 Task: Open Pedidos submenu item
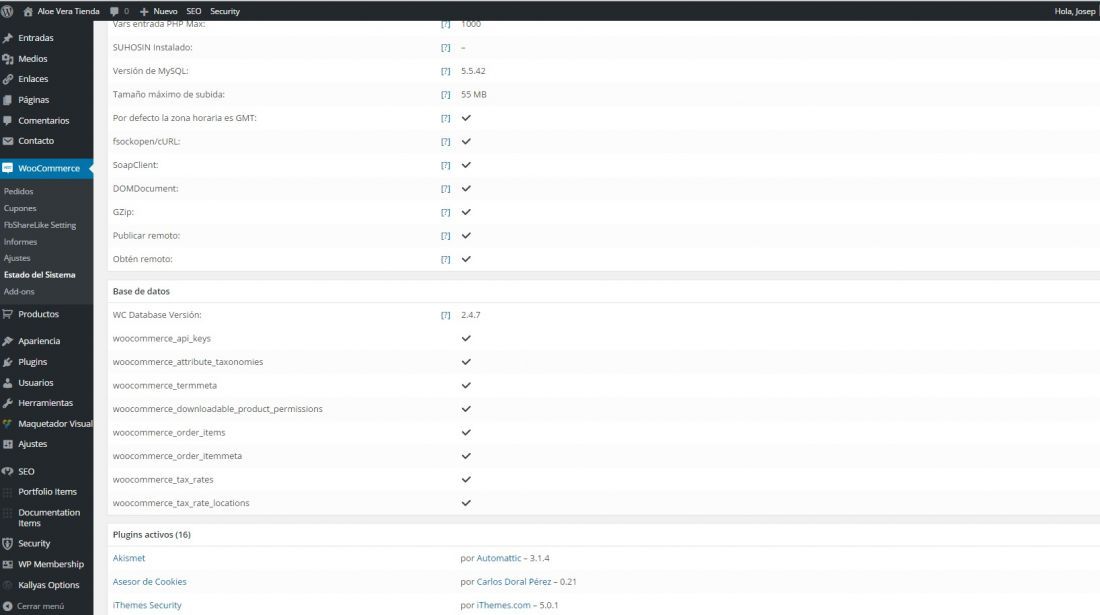point(18,191)
